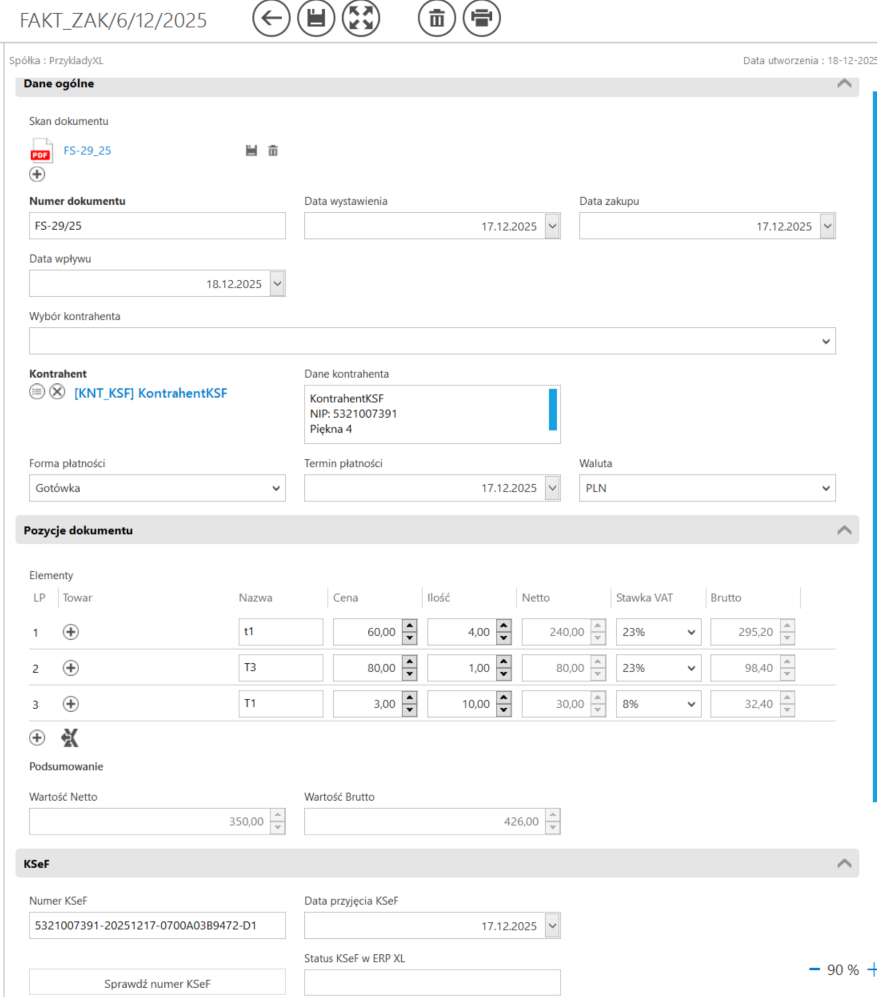Click the back arrow icon in header
This screenshot has width=877, height=997.
(x=271, y=19)
